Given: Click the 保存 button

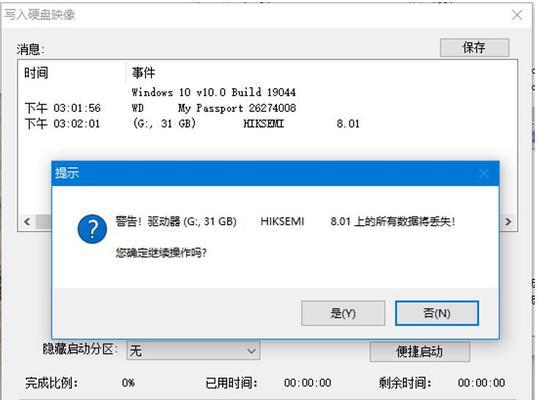Looking at the screenshot, I should coord(474,47).
